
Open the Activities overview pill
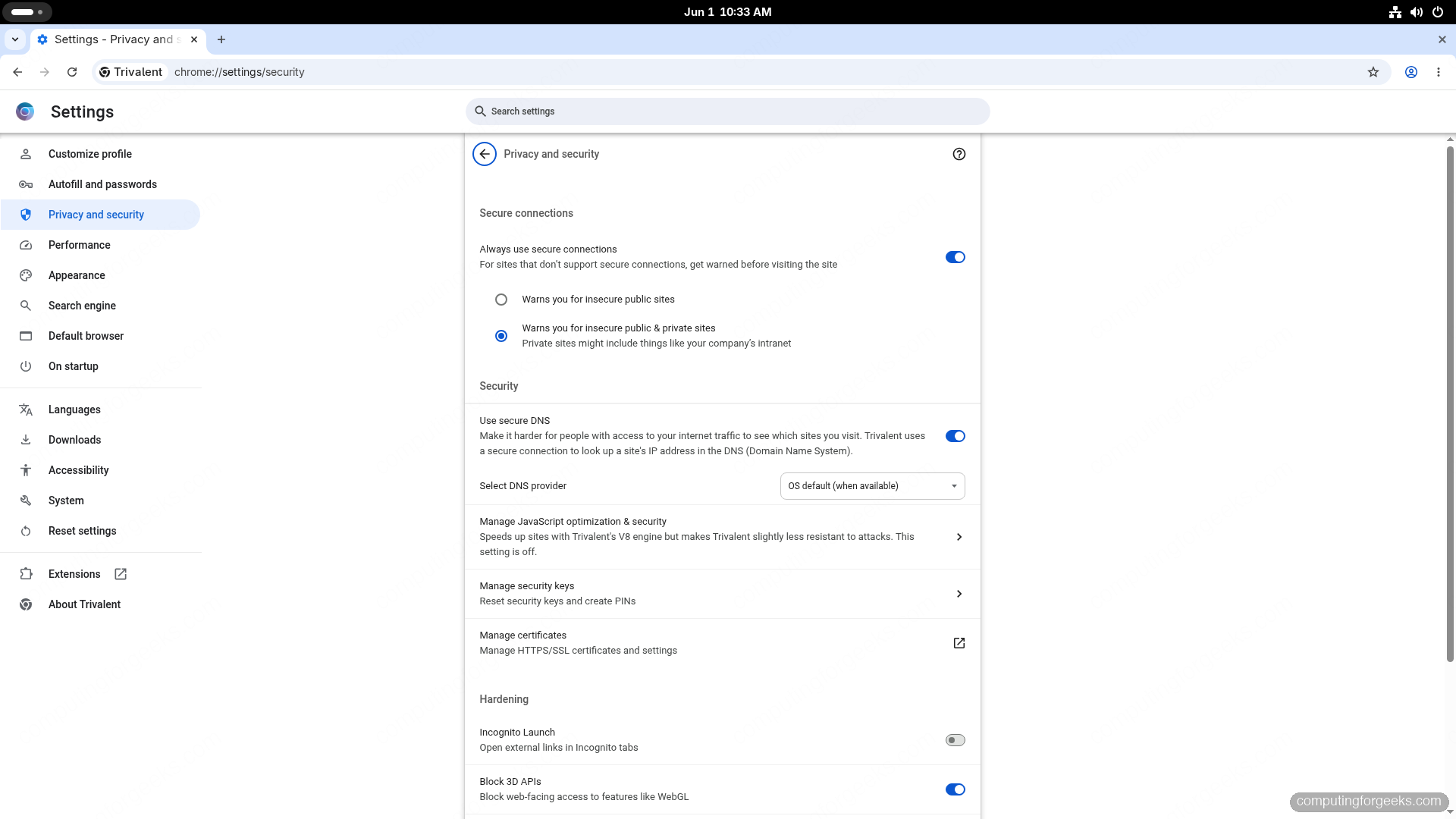click(x=28, y=12)
